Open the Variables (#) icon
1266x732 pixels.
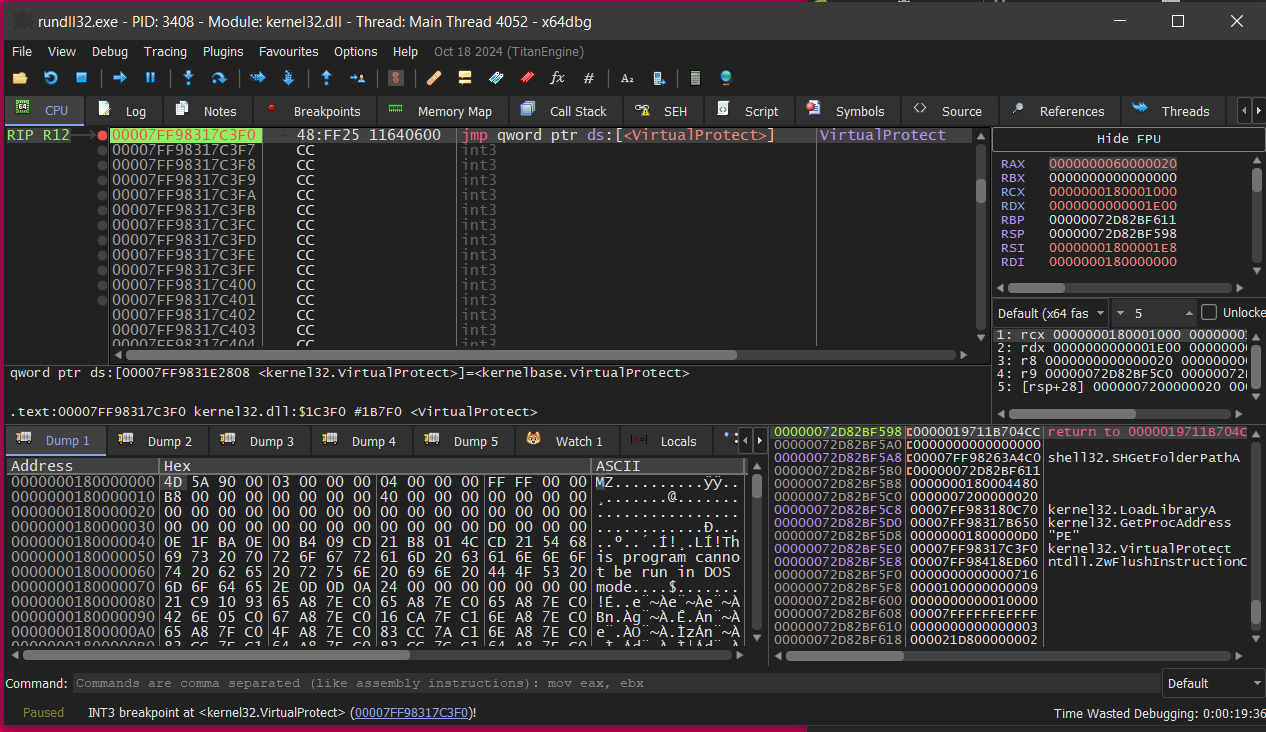point(588,78)
